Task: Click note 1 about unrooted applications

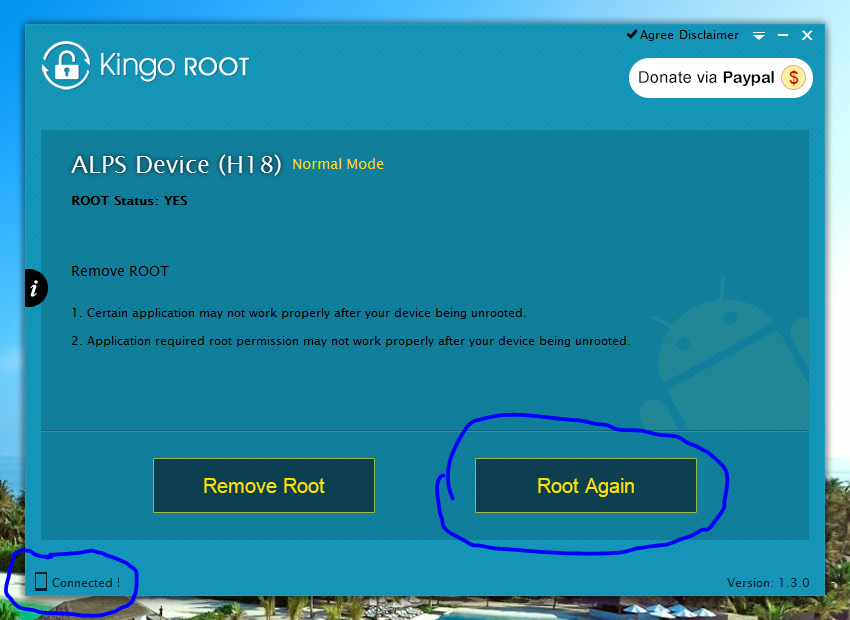Action: point(299,313)
